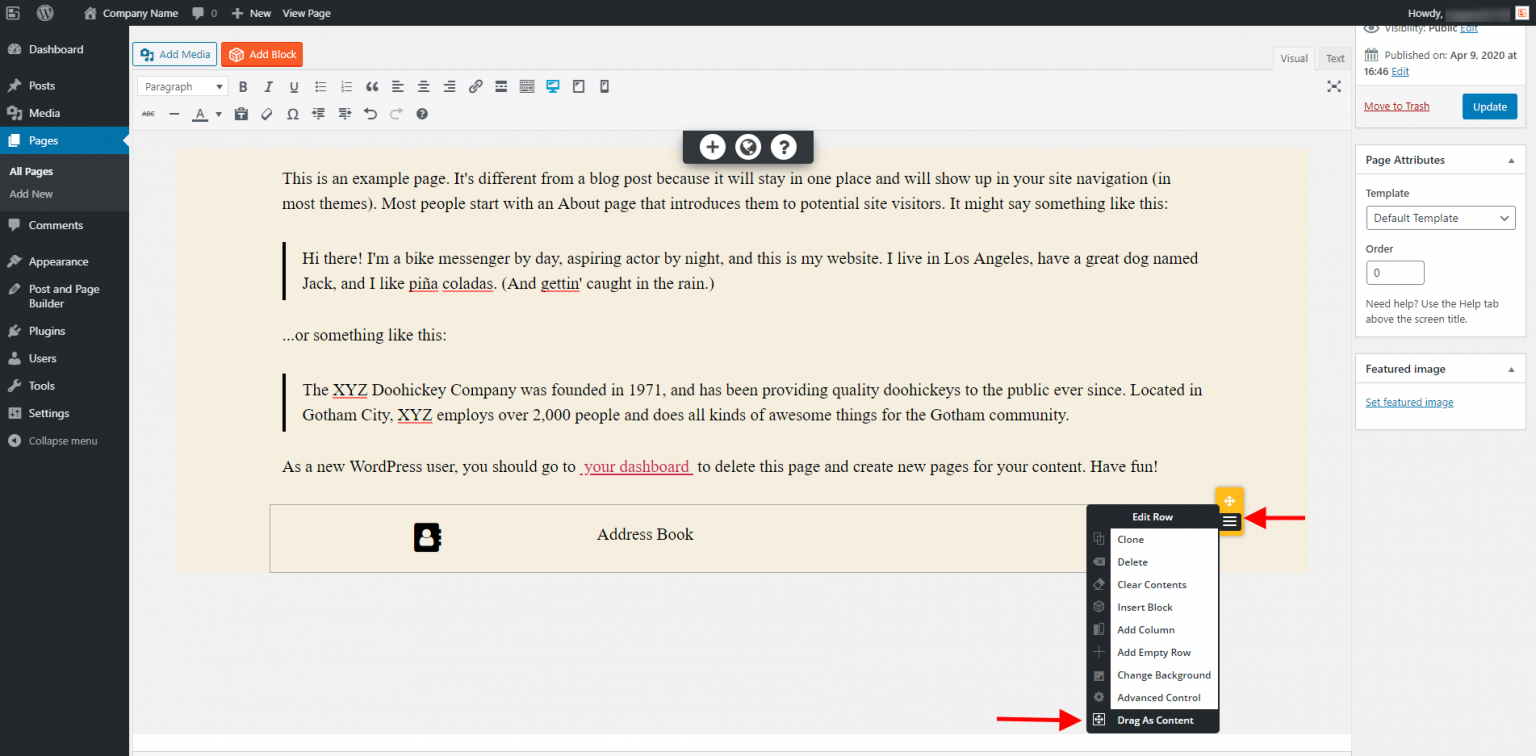This screenshot has height=756, width=1536.
Task: Click the Update button
Action: click(1489, 105)
